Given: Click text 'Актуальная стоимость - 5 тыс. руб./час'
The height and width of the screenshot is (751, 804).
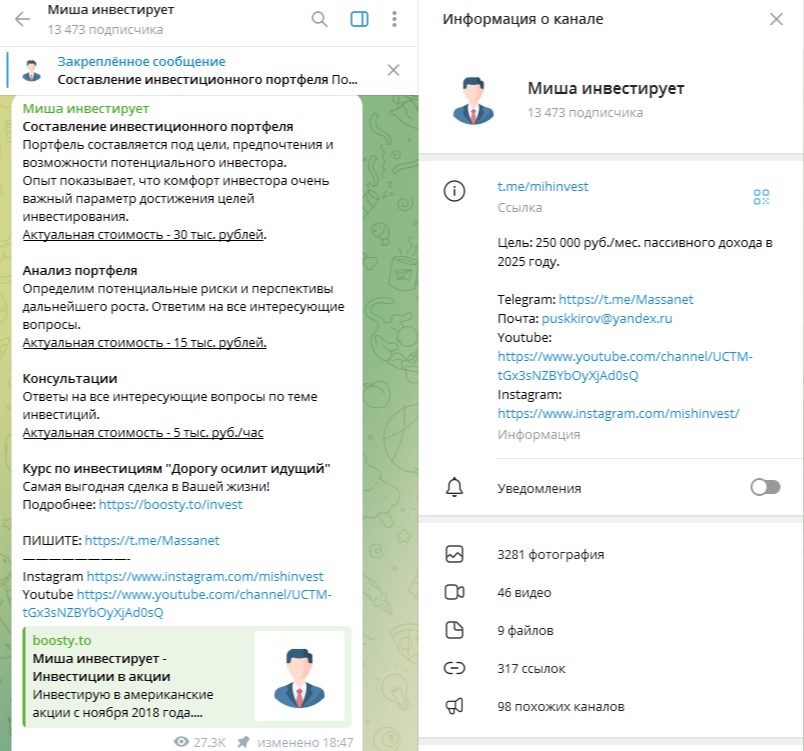Looking at the screenshot, I should coord(143,433).
